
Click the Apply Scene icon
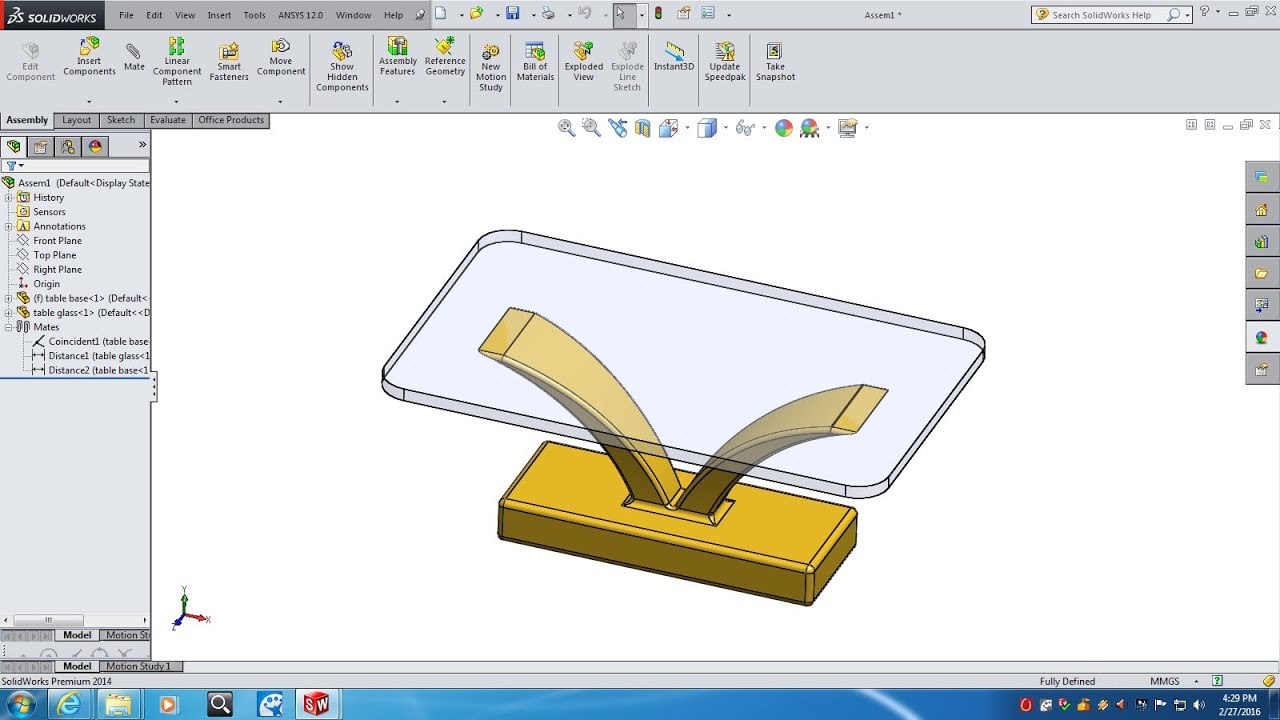(809, 127)
